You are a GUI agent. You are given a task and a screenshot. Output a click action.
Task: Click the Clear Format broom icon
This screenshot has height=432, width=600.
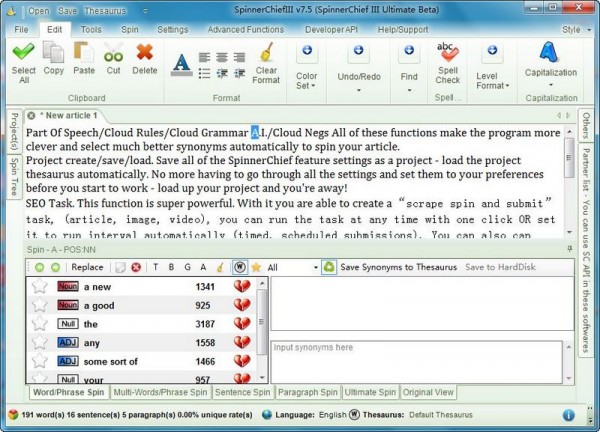point(266,52)
